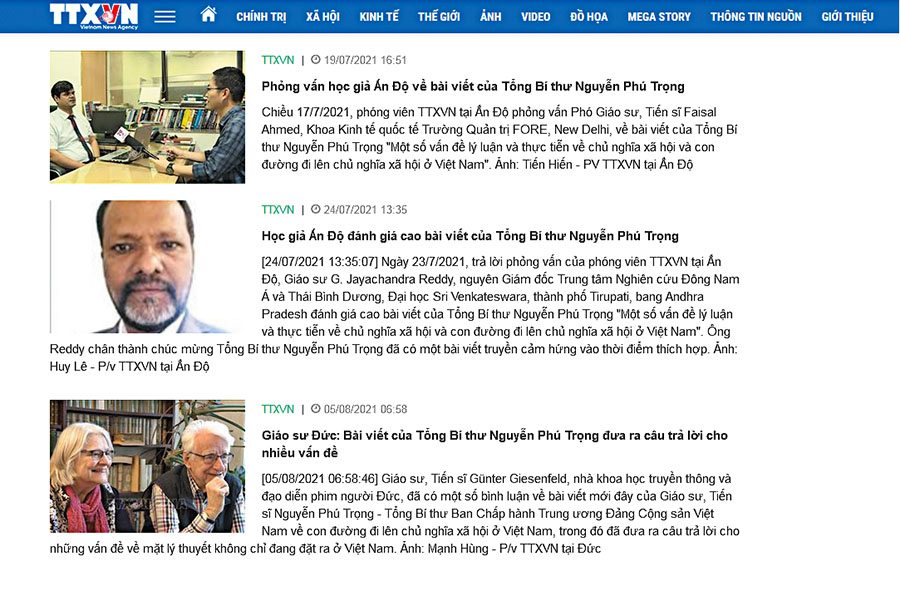
Task: Open headline 'Học giả Ấn Độ đánh giá cao'
Action: [x=470, y=237]
